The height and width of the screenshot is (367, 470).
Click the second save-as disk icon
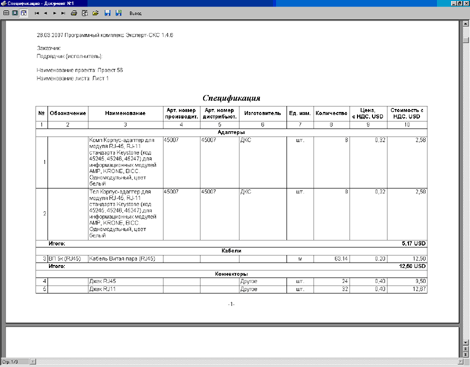click(118, 13)
